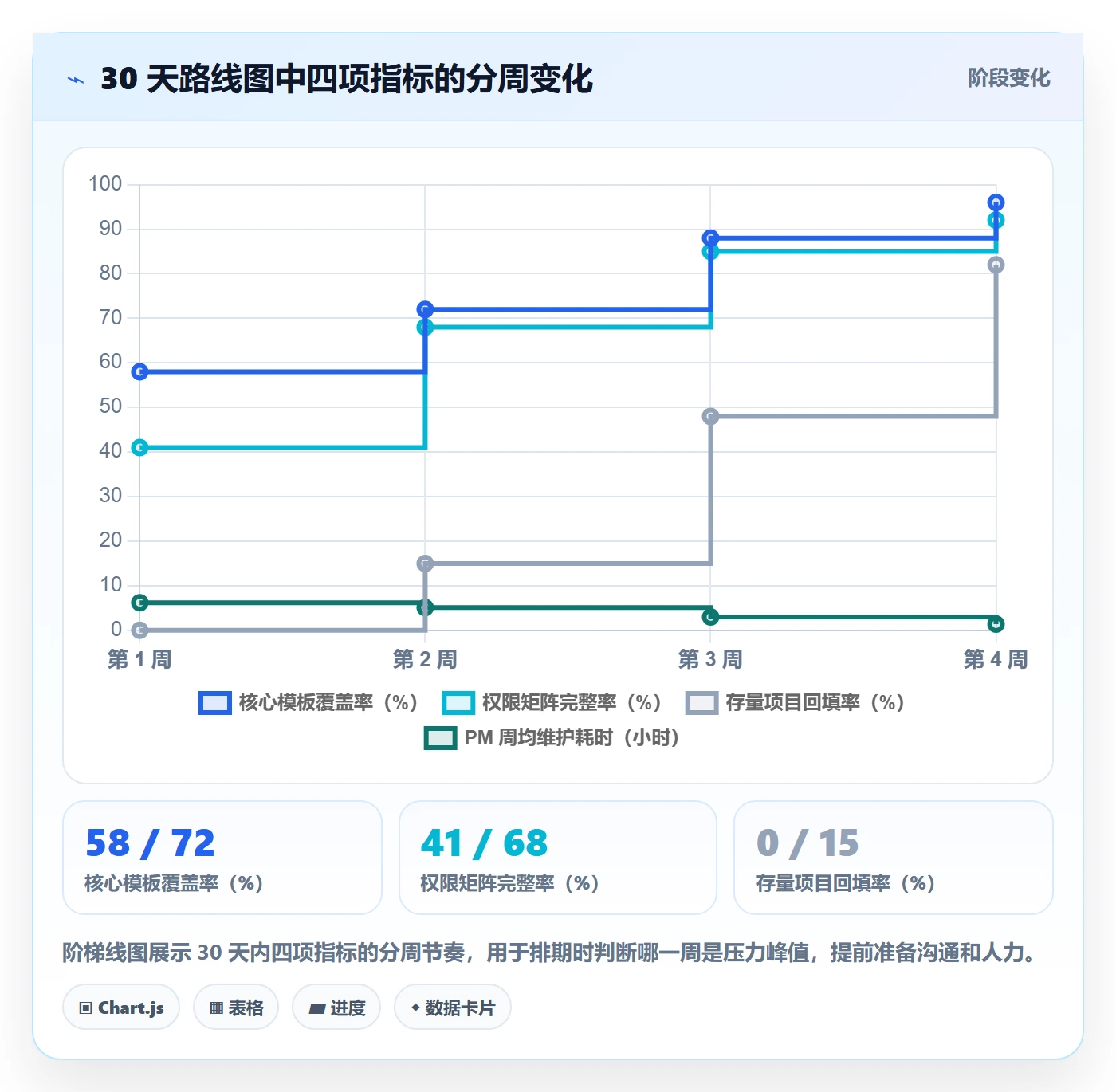
Task: Select the 权限矩阵完整率 point at 第 3 周
Action: click(x=710, y=252)
